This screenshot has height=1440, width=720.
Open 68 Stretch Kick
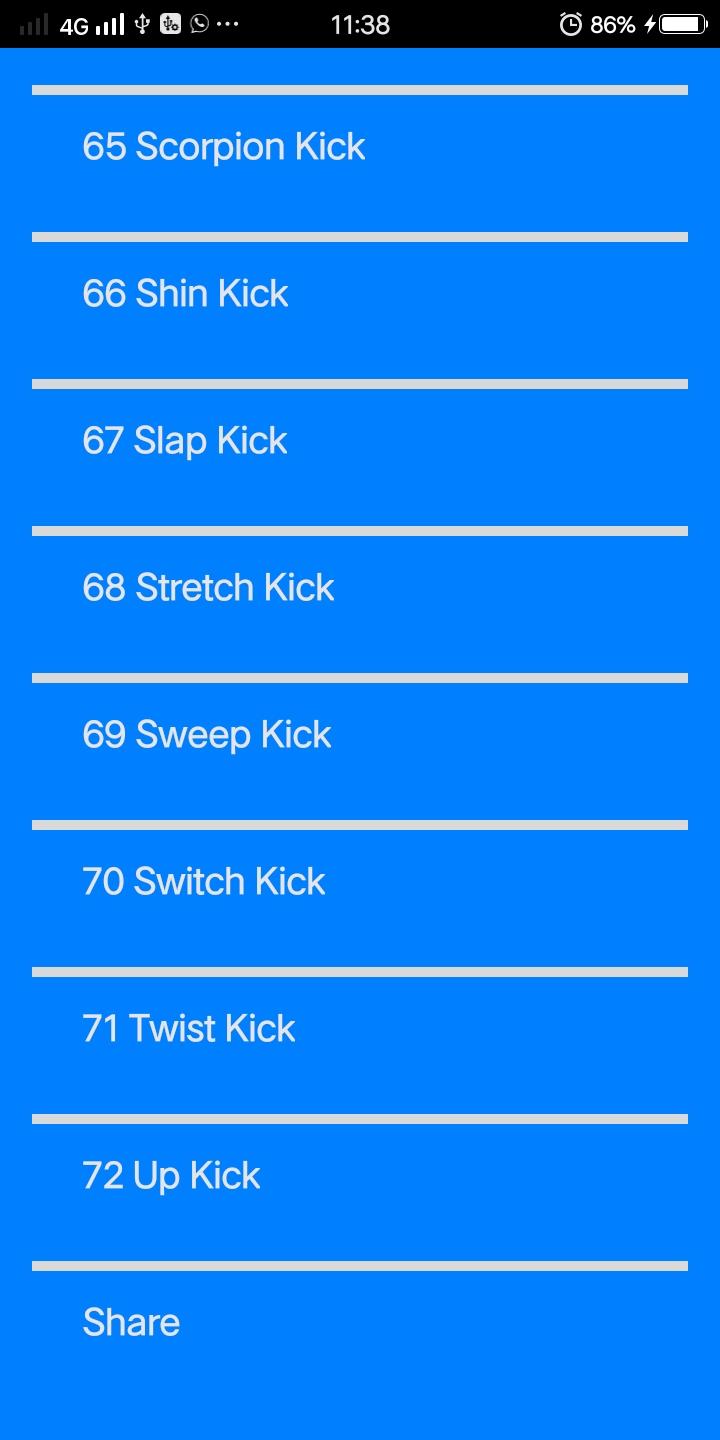[208, 588]
